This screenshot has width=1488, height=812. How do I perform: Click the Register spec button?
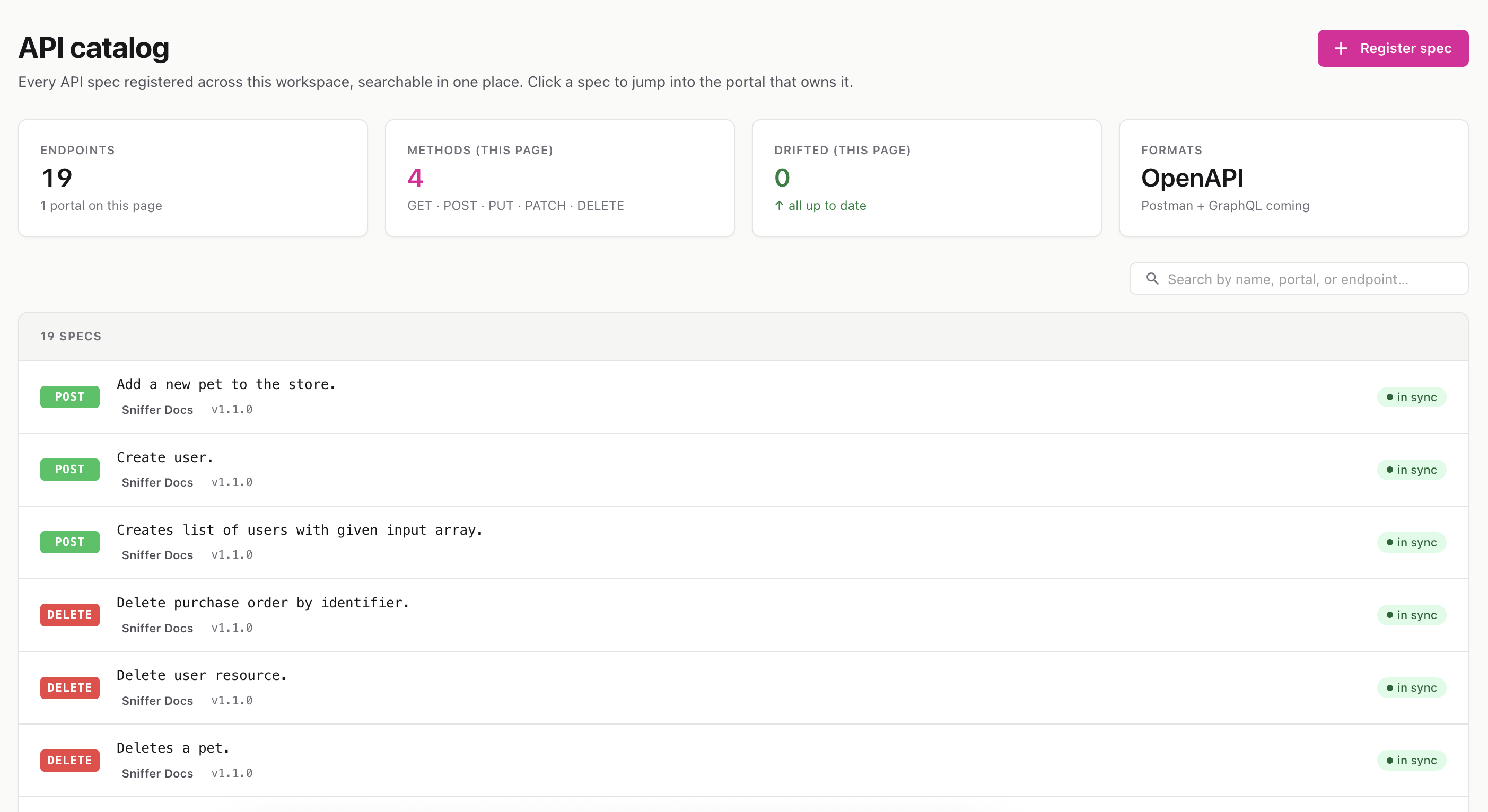click(1393, 48)
